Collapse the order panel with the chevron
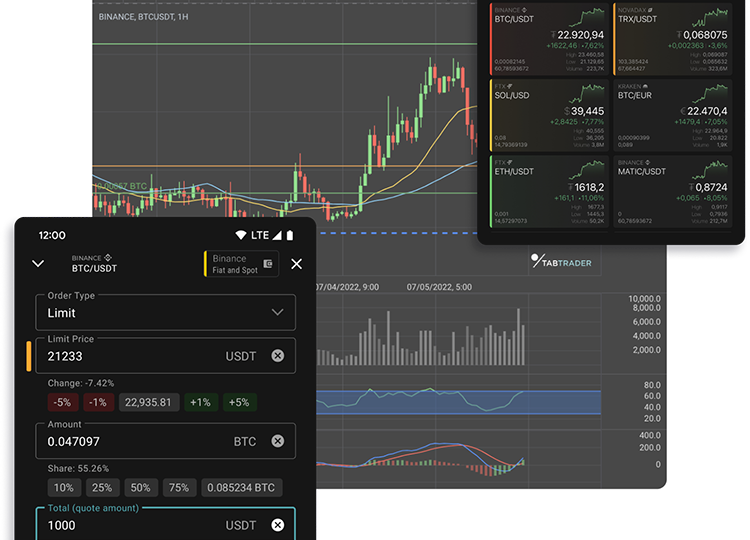 click(38, 264)
